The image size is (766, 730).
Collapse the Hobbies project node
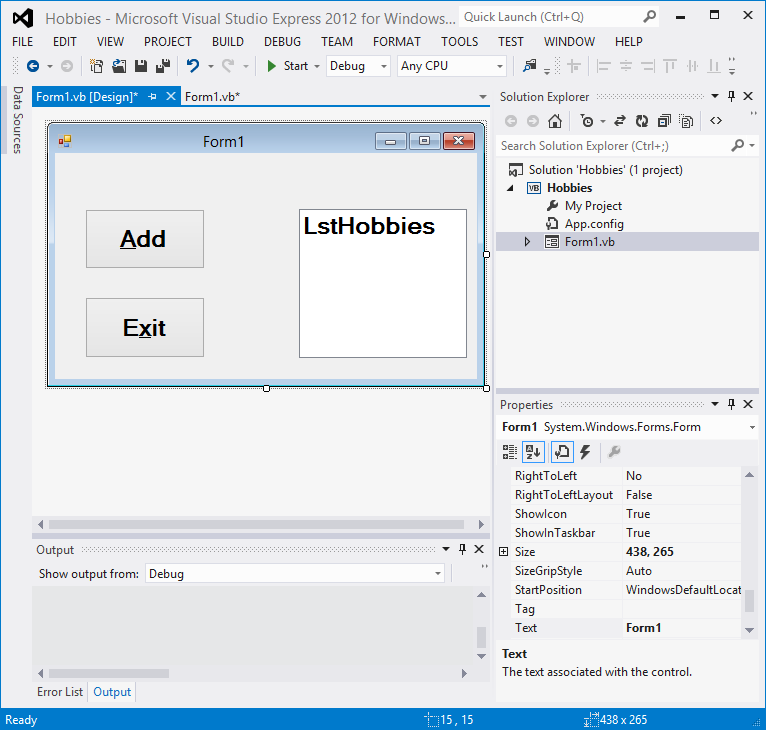tap(511, 188)
